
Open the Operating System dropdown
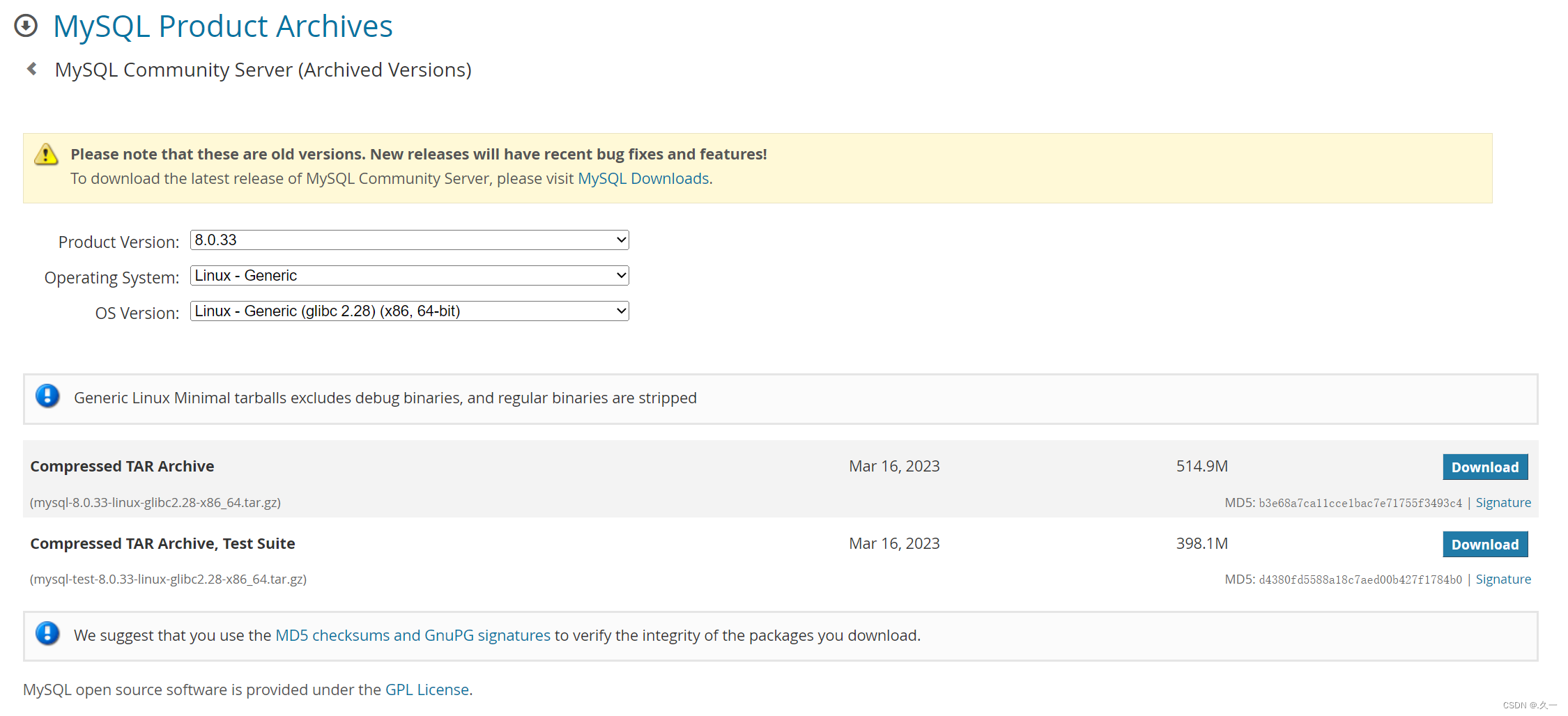pyautogui.click(x=410, y=276)
